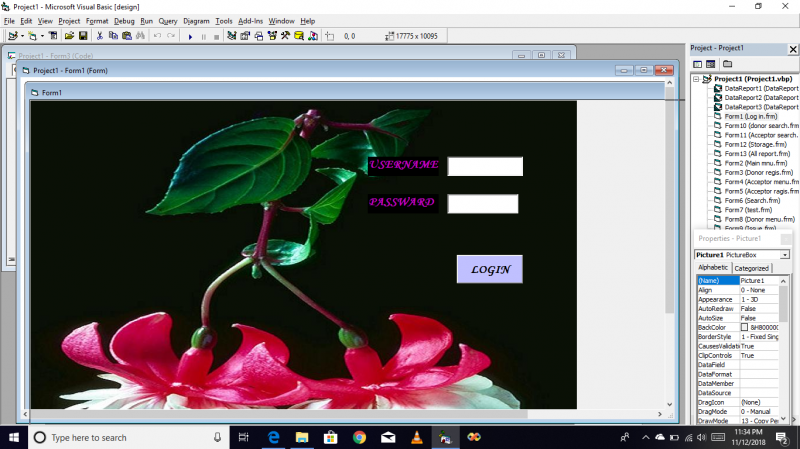Image resolution: width=800 pixels, height=449 pixels.
Task: Open the Edit menu
Action: (26, 21)
